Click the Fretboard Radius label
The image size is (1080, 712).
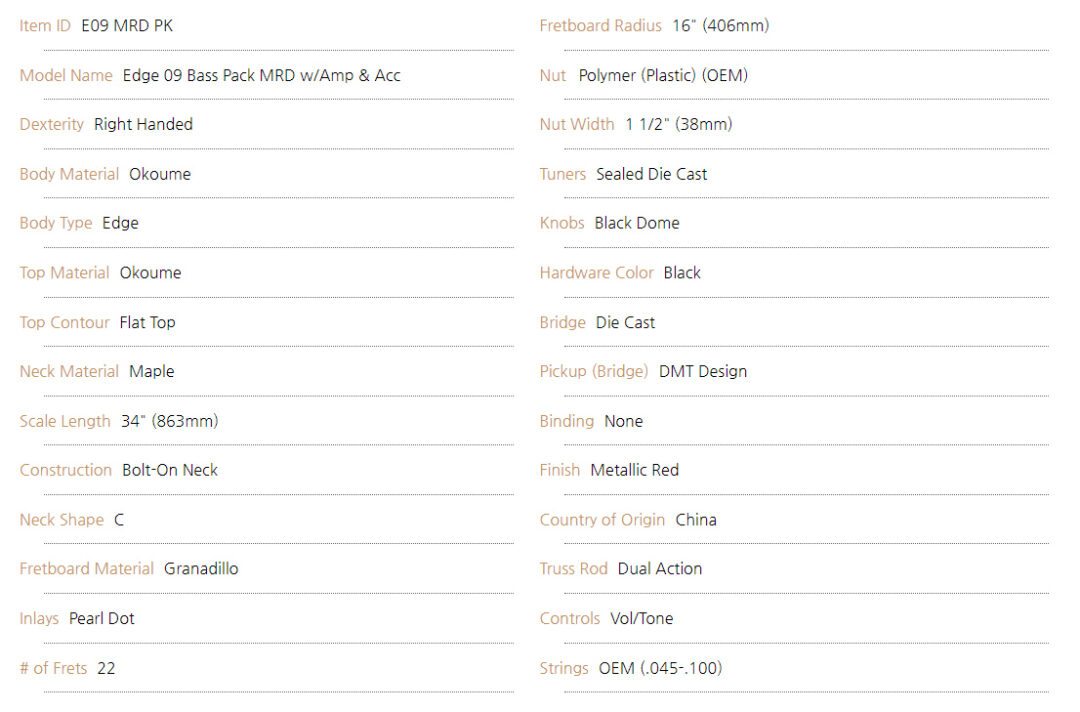pyautogui.click(x=600, y=26)
